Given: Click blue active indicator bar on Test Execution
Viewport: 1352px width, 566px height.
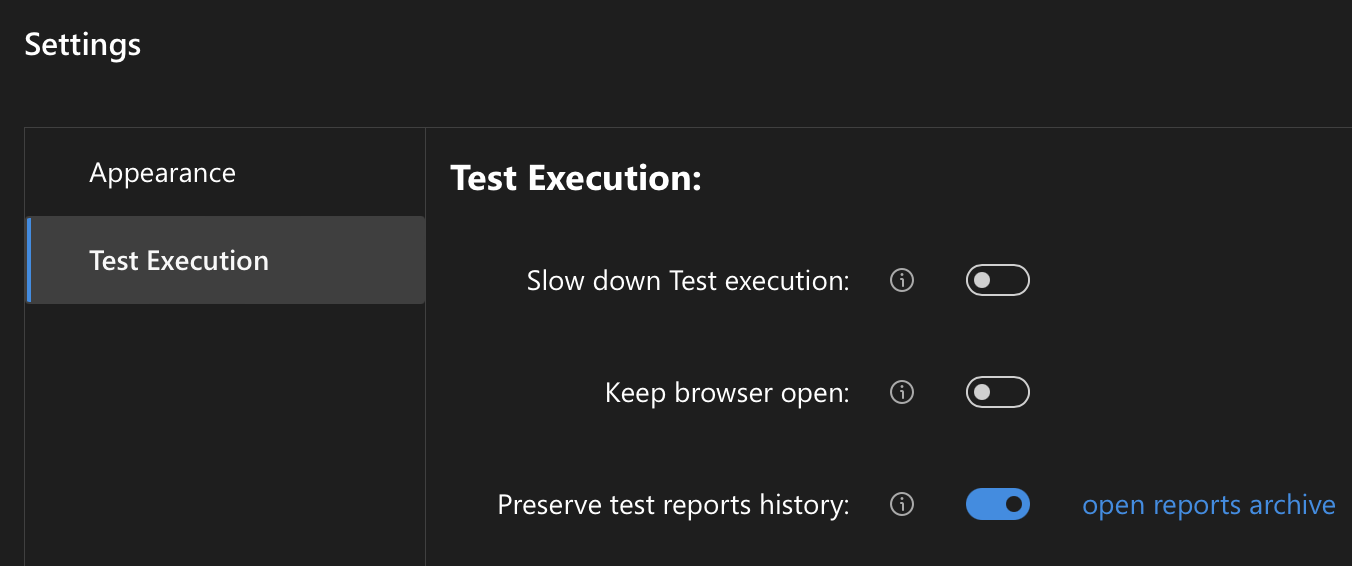Looking at the screenshot, I should (29, 260).
